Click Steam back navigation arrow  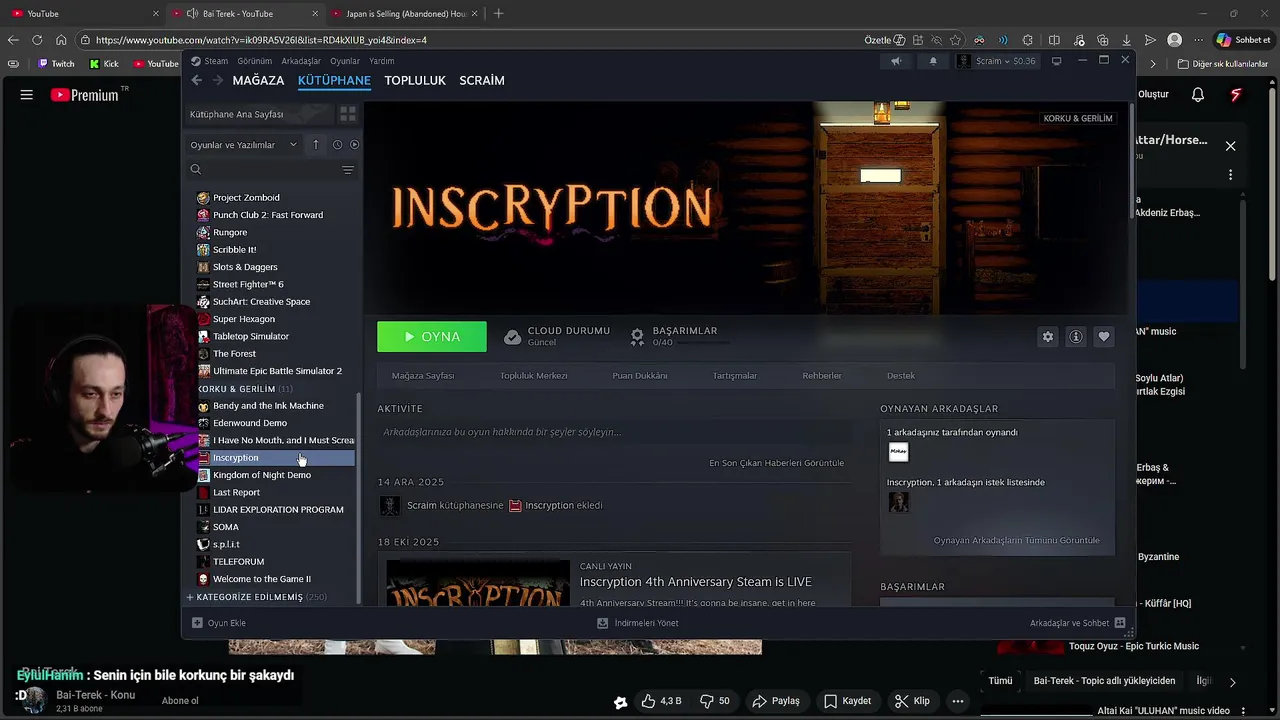tap(196, 81)
